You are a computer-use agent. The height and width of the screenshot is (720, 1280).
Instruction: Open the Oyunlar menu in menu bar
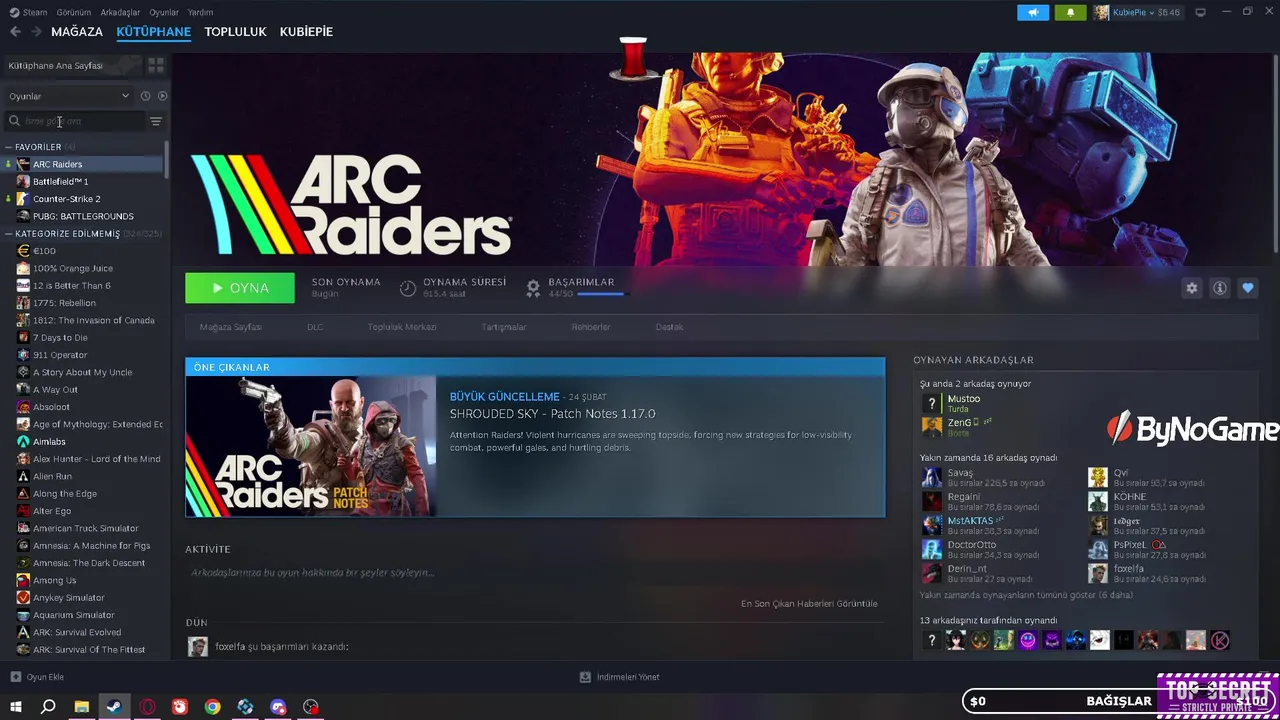tap(164, 12)
